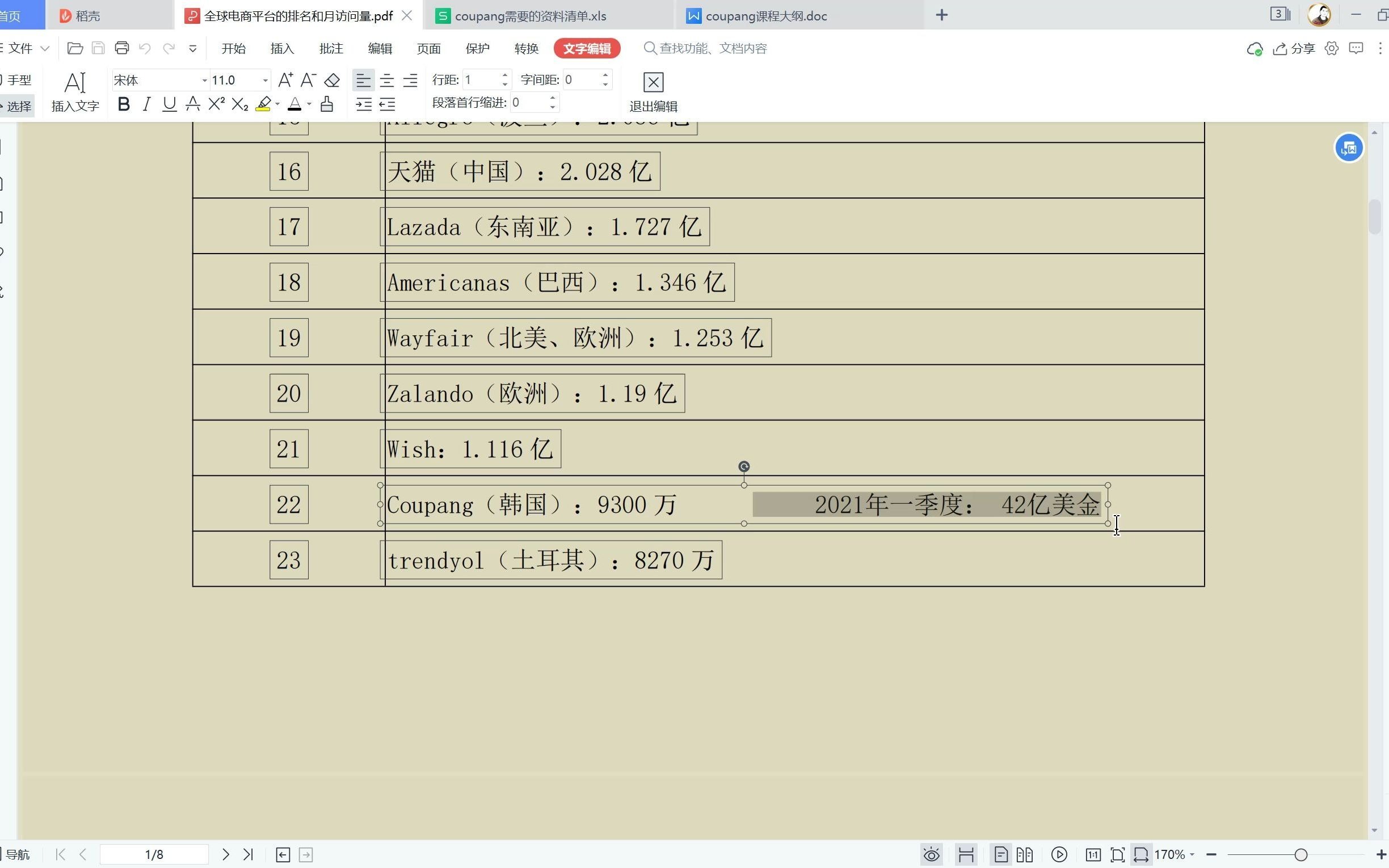Open the 转换 ribbon tab
Screen dimensions: 1389x868
(527, 48)
